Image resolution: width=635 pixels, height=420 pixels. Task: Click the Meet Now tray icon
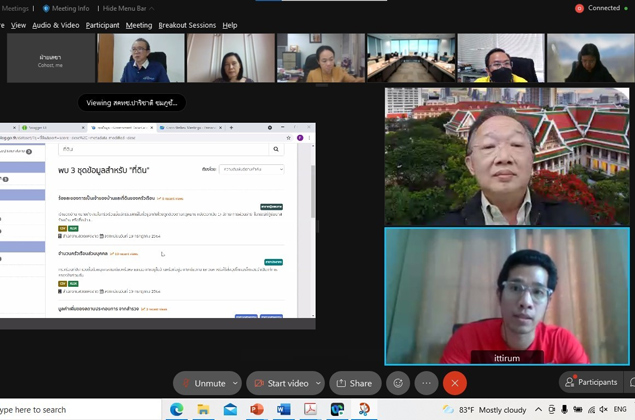[x=552, y=409]
